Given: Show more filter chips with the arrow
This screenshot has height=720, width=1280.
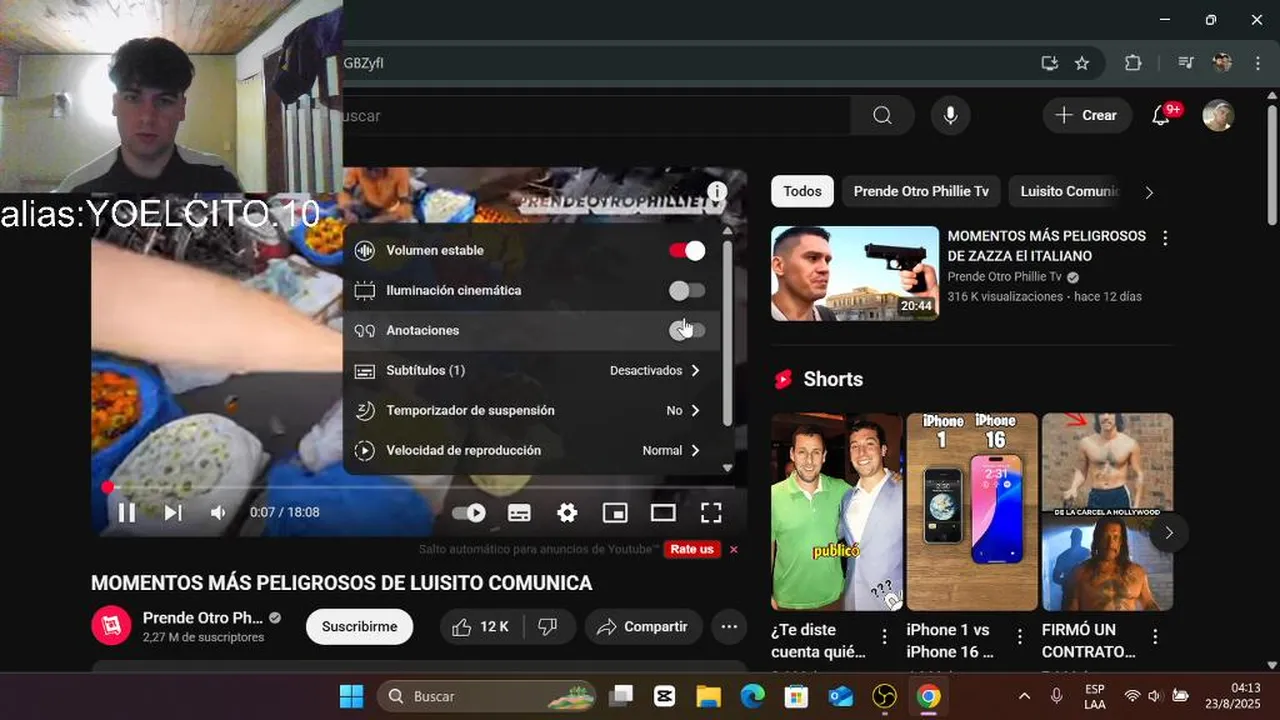Looking at the screenshot, I should tap(1149, 192).
